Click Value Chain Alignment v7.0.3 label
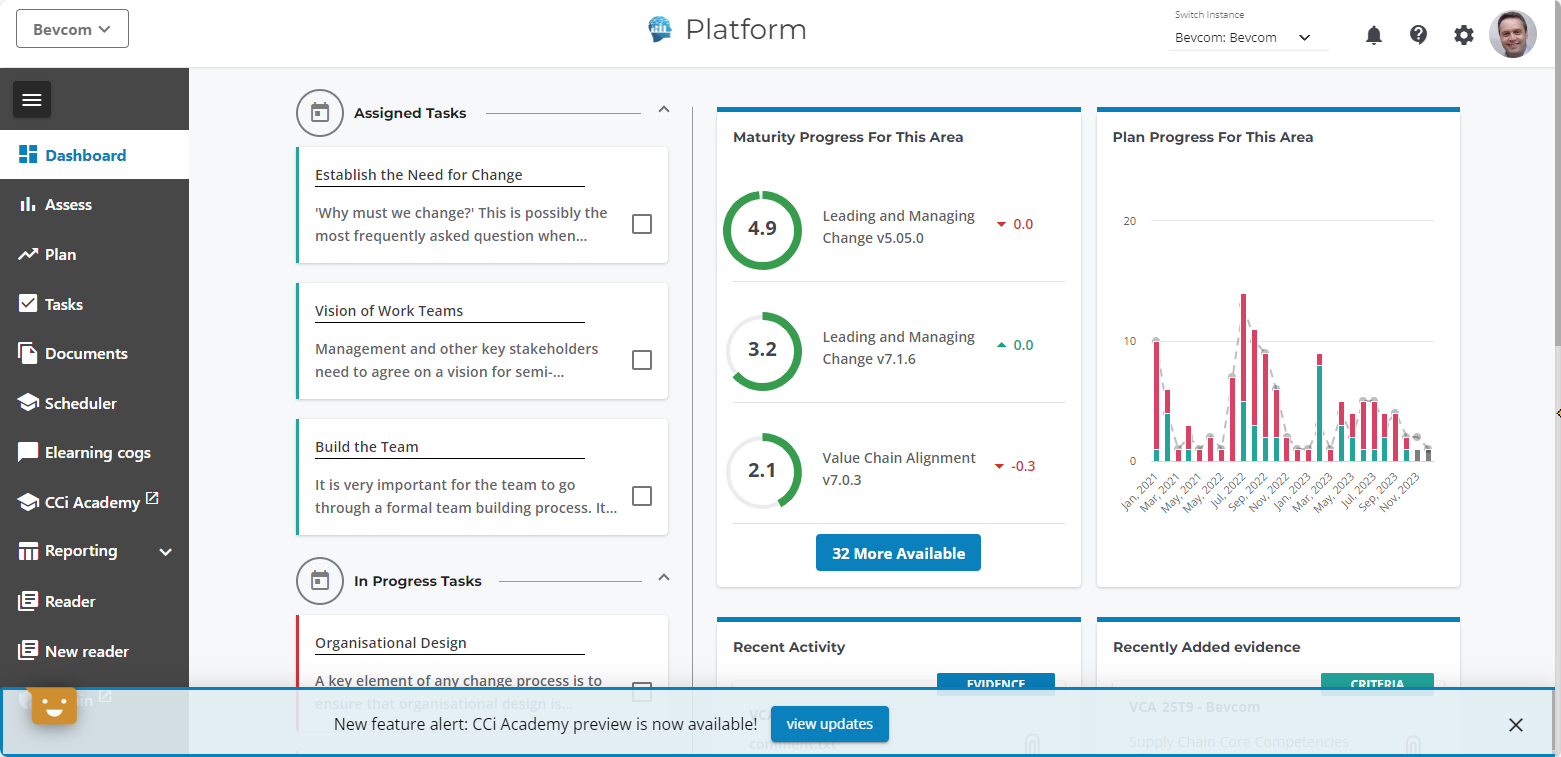 point(899,469)
